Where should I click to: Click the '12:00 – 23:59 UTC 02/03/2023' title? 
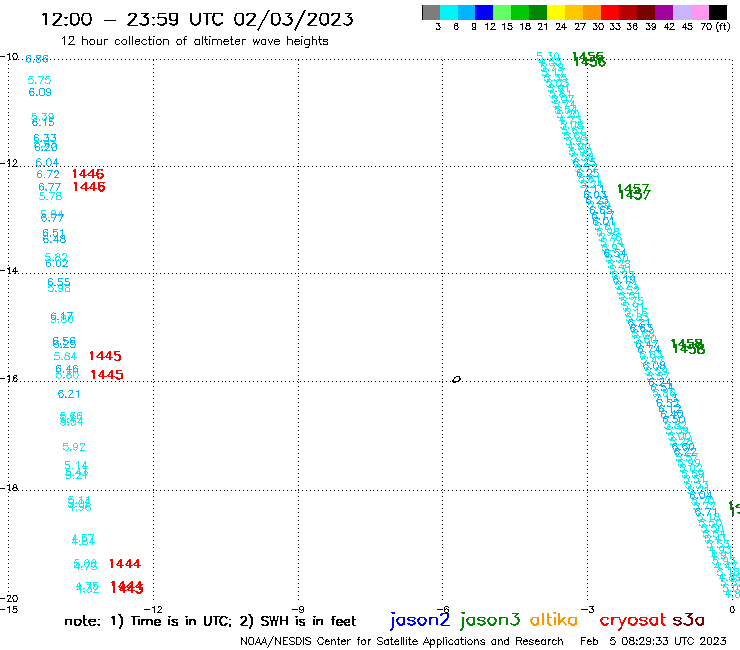(x=197, y=19)
